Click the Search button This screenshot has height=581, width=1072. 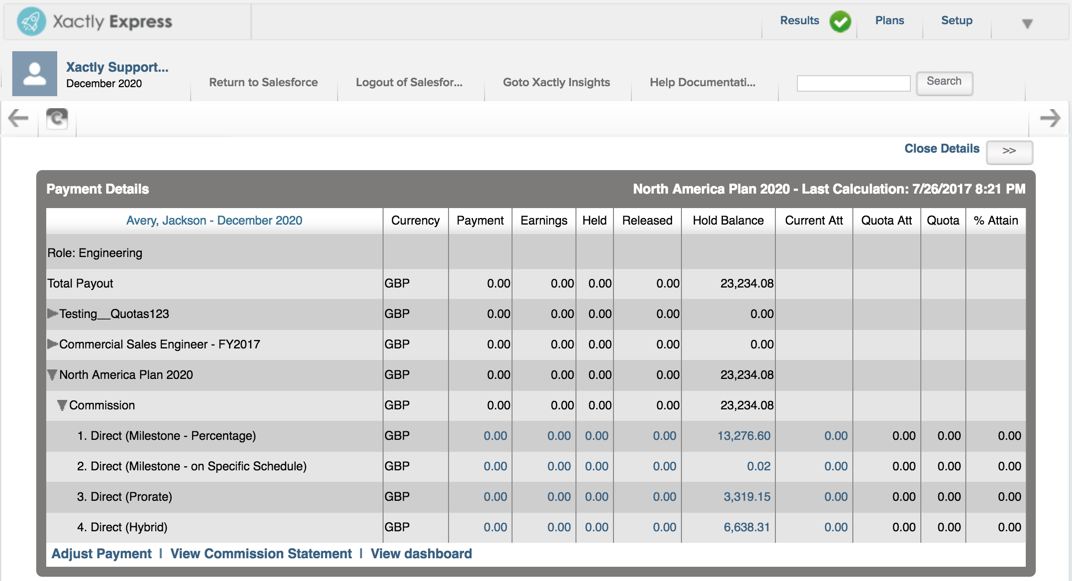944,83
